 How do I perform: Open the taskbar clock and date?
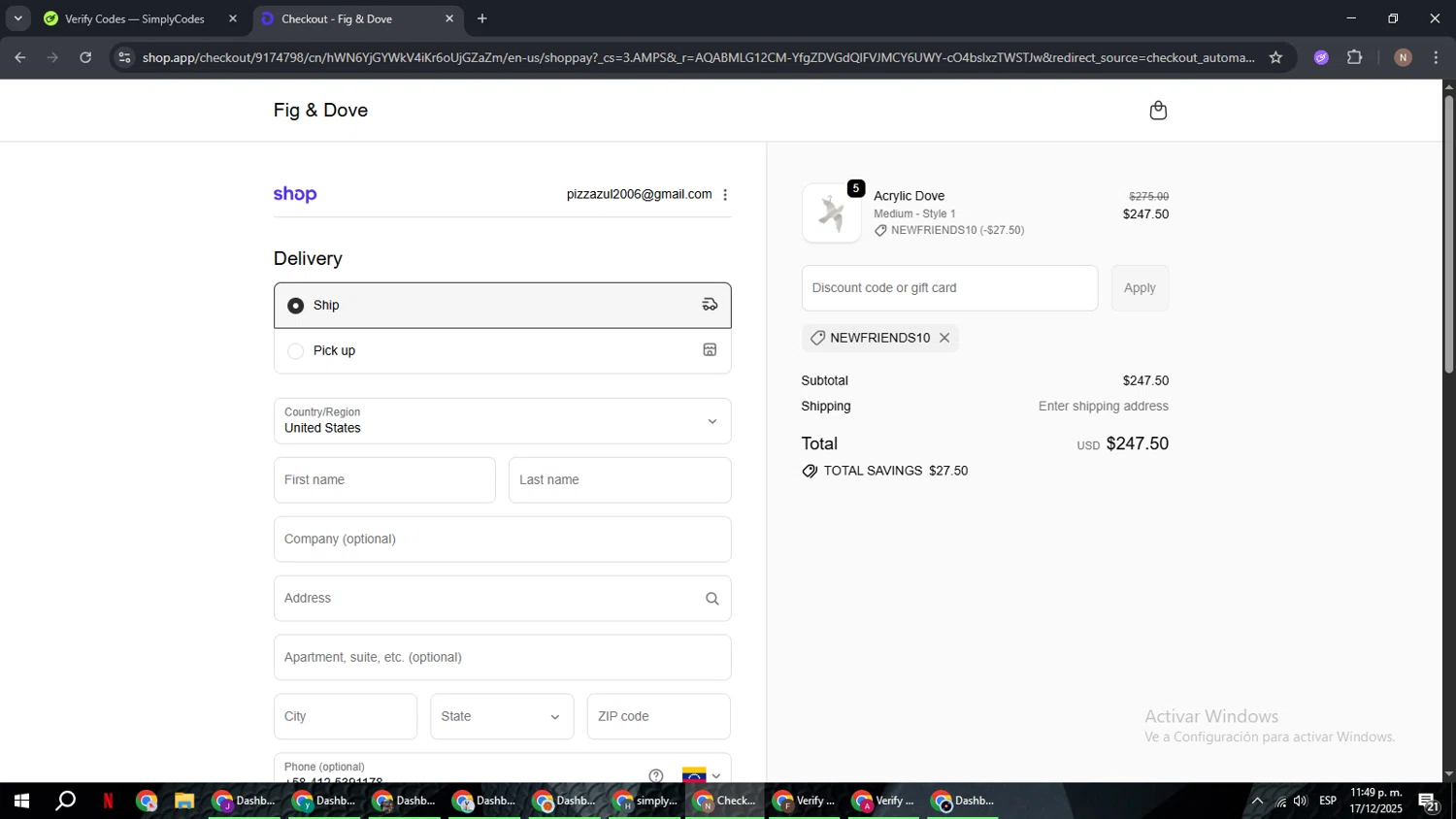pos(1375,801)
